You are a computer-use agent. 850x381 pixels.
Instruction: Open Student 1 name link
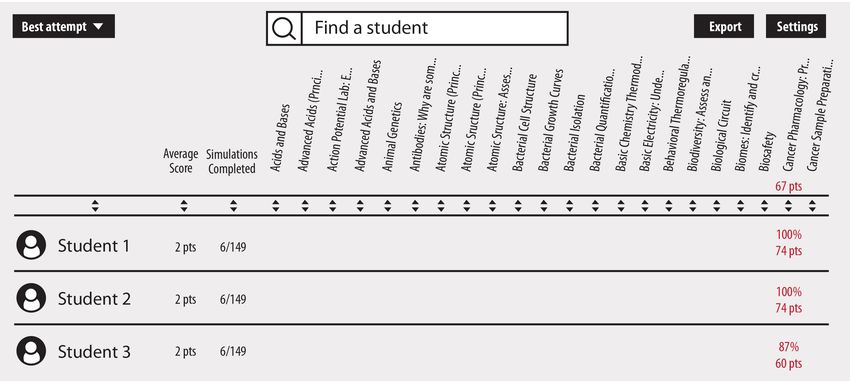point(94,246)
